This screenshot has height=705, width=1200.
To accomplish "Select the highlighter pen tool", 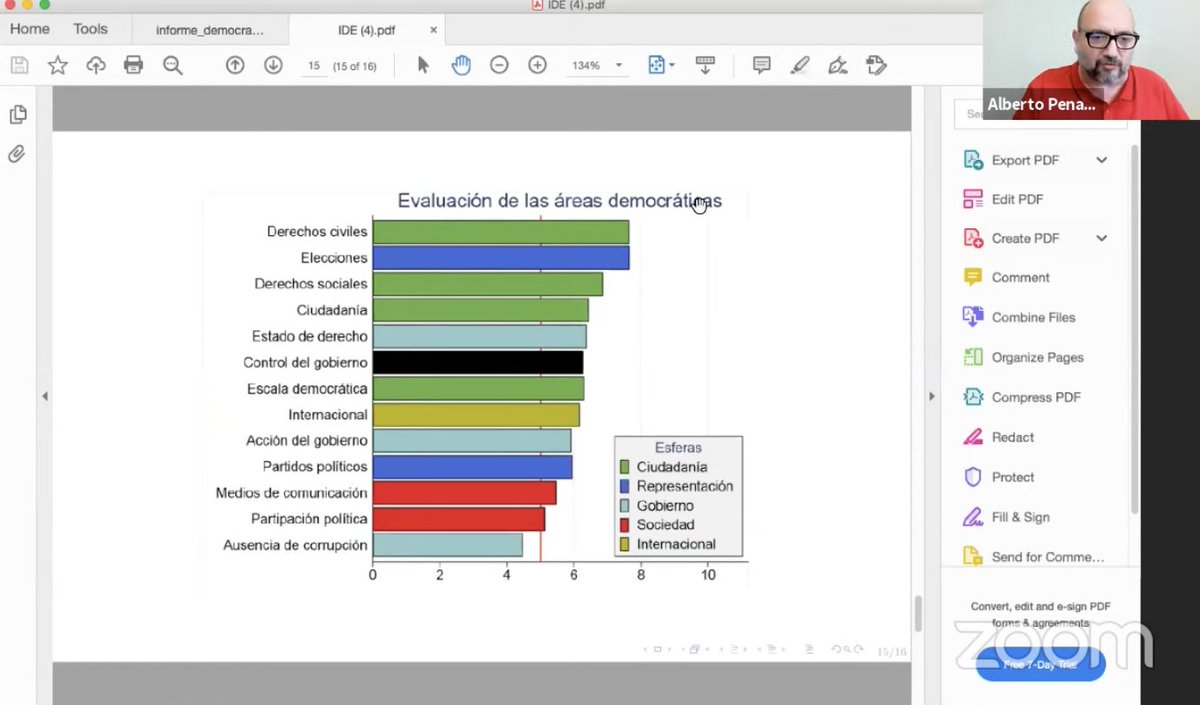I will pos(799,65).
